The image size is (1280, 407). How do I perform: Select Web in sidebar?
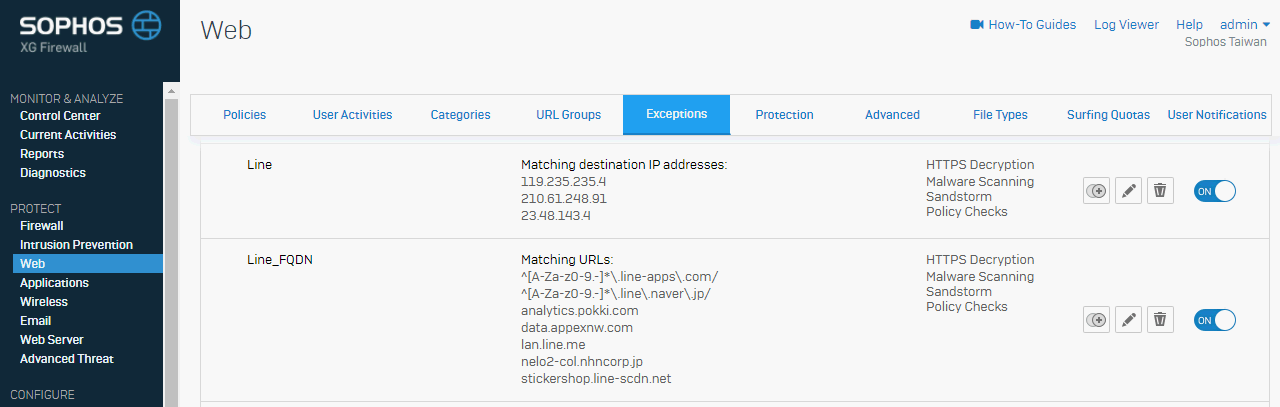pos(88,264)
